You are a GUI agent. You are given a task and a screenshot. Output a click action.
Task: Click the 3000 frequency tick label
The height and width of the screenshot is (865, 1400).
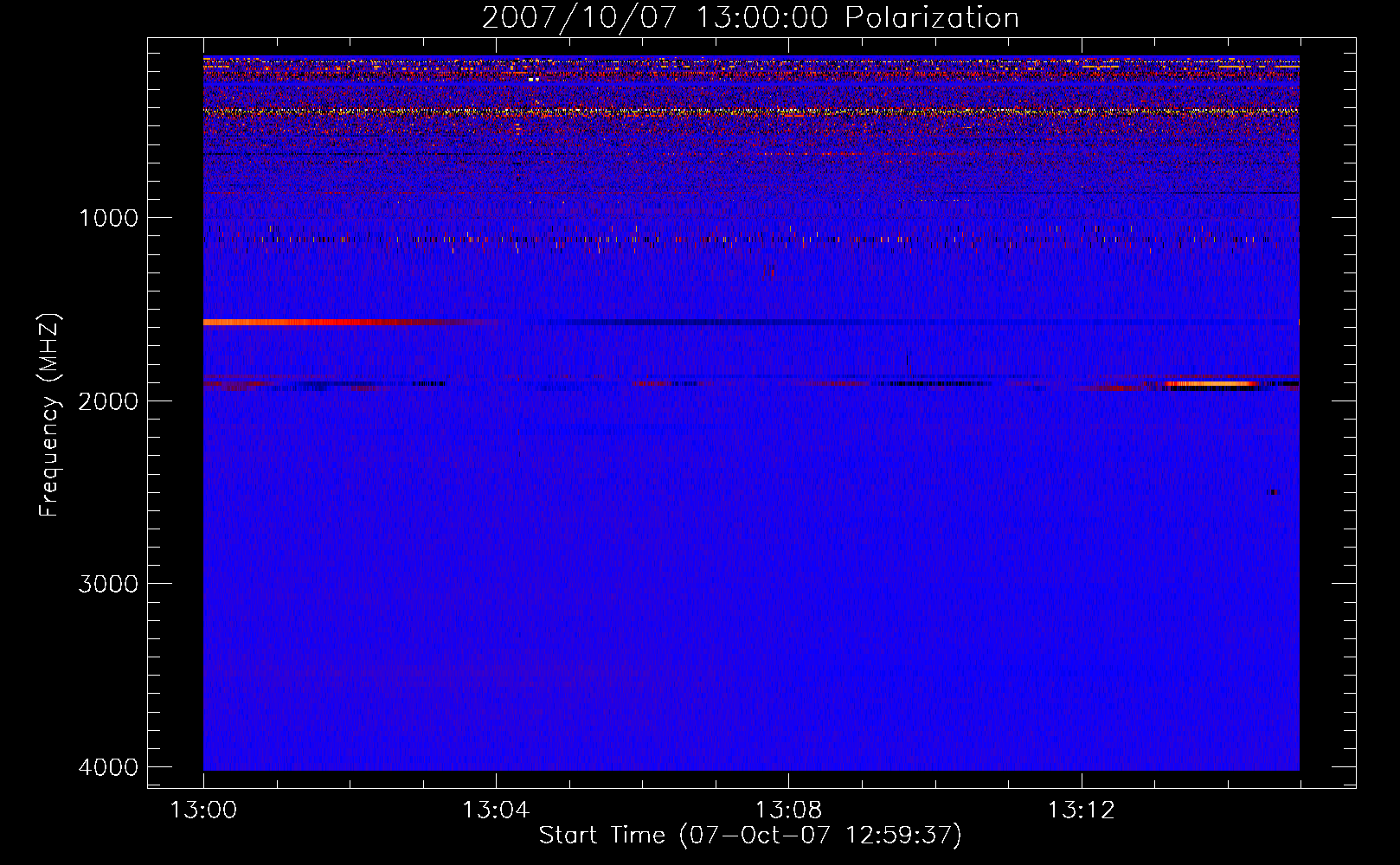pyautogui.click(x=108, y=584)
